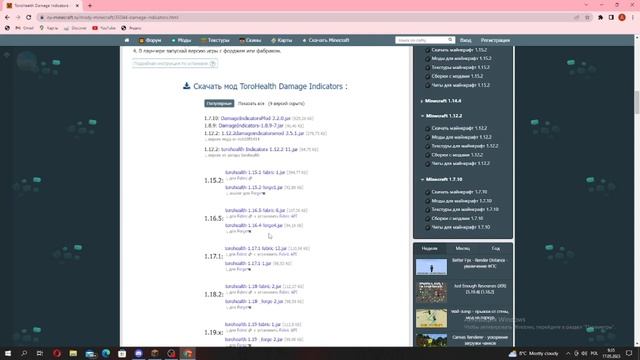Open the Форум nav item
Viewport: 640px width, 360px height.
[150, 40]
